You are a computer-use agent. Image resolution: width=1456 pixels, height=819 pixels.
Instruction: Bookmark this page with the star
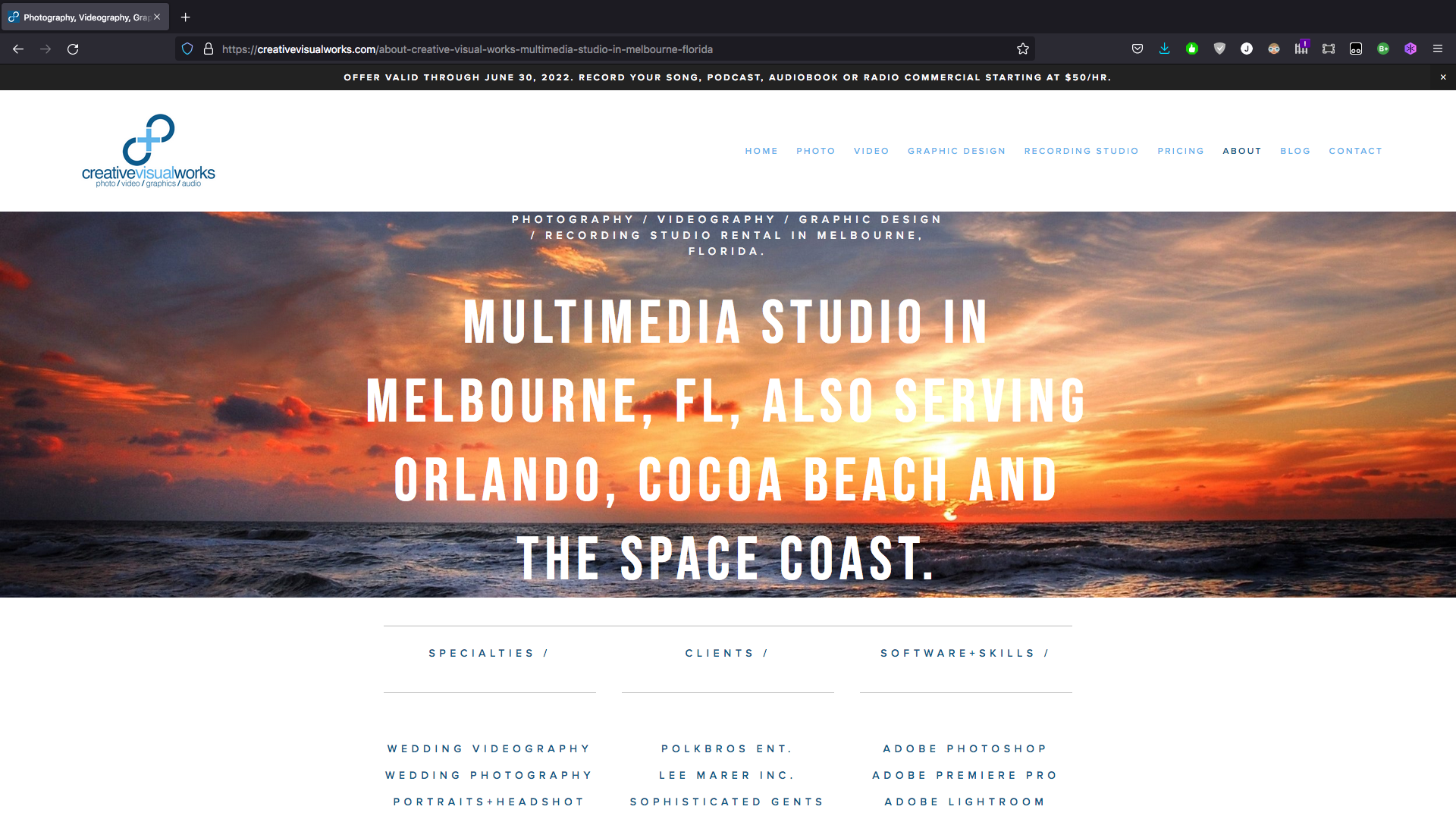[1023, 49]
